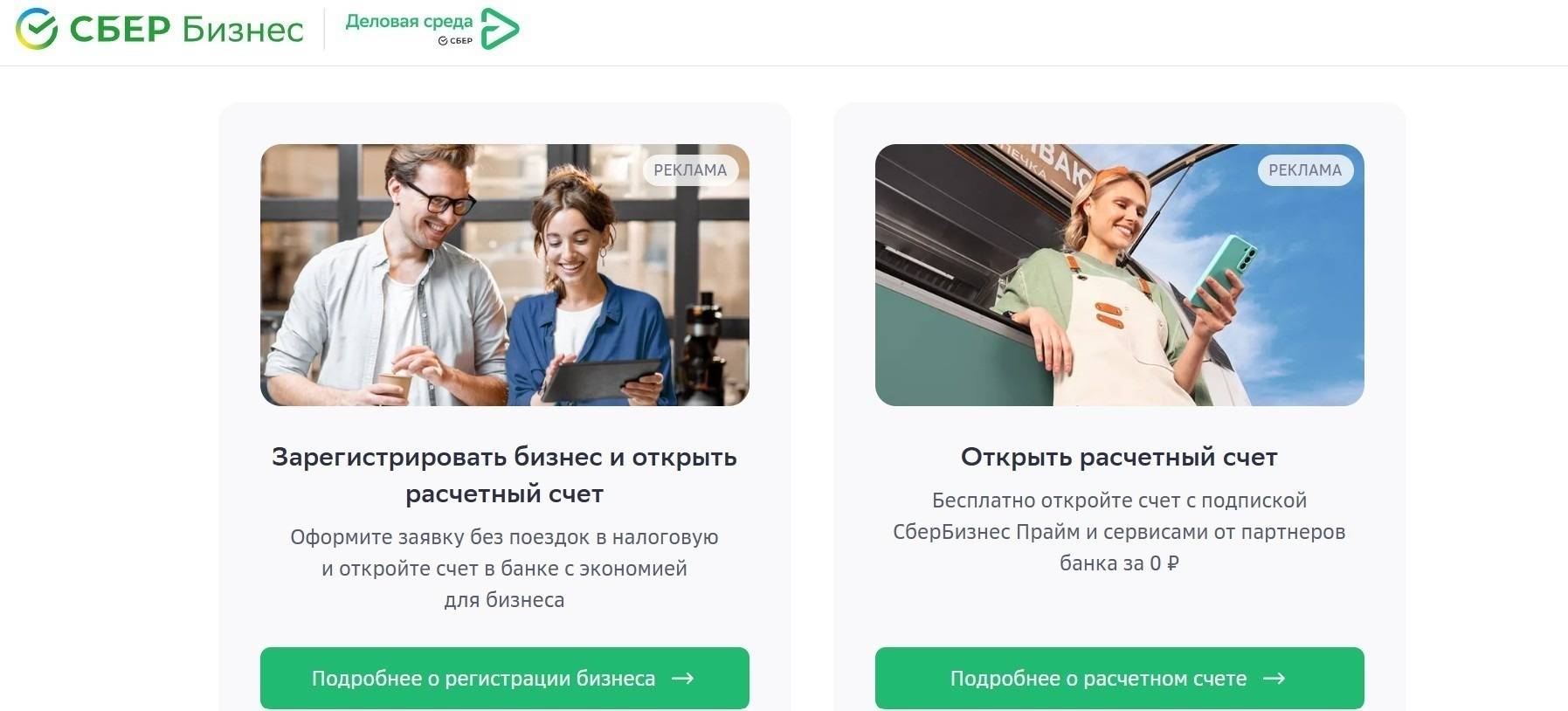This screenshot has height=711, width=1568.
Task: Click the small СБЕР mark under Деловая среда
Action: click(x=455, y=40)
